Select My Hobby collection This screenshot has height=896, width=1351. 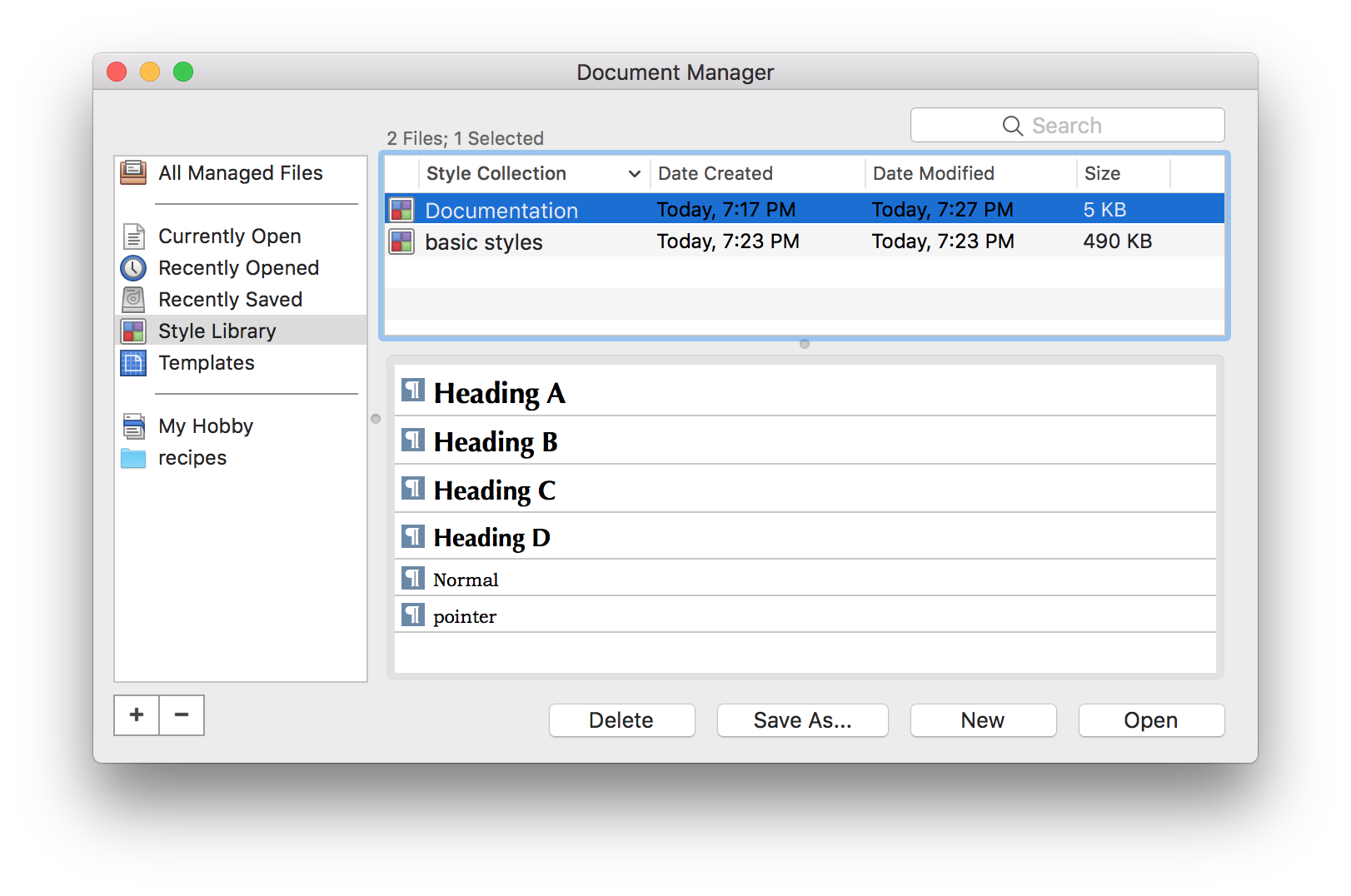pyautogui.click(x=241, y=426)
